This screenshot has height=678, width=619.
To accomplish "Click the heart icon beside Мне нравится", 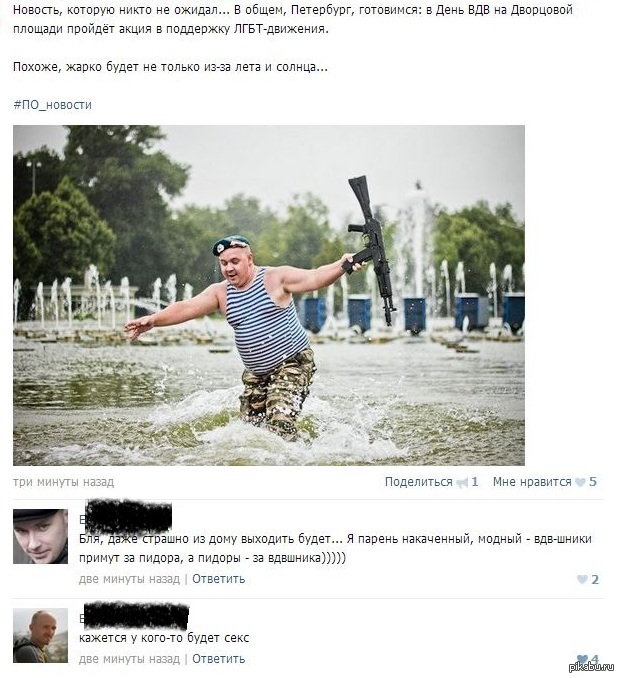I will [x=580, y=482].
